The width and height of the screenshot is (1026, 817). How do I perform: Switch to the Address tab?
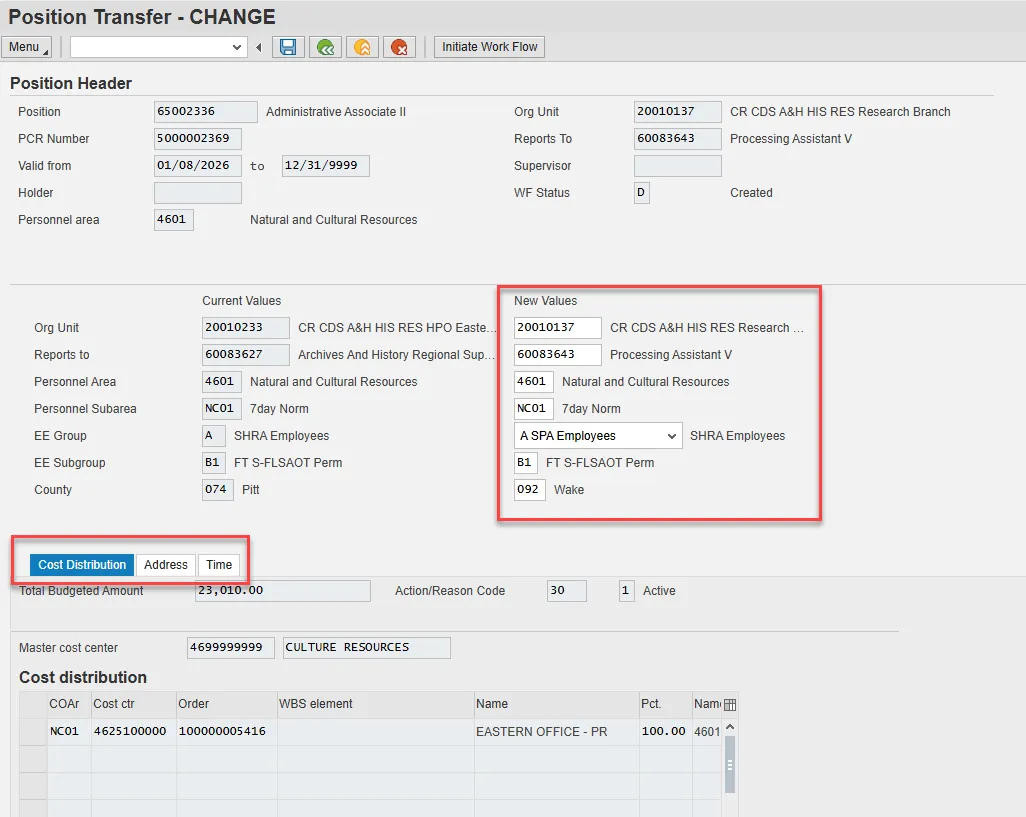[x=166, y=565]
